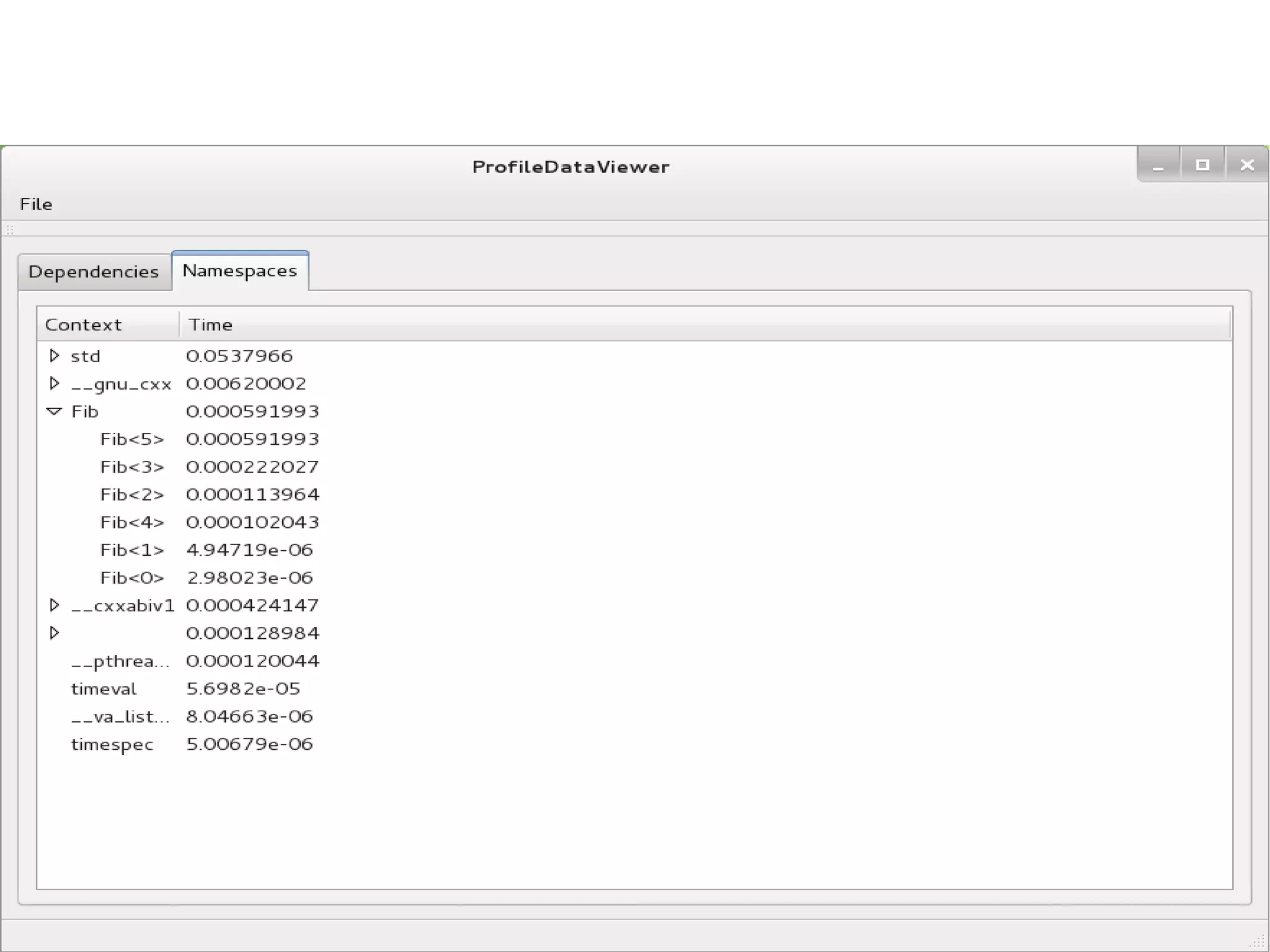Select the Fib<5> row
This screenshot has height=952, width=1270.
point(132,439)
